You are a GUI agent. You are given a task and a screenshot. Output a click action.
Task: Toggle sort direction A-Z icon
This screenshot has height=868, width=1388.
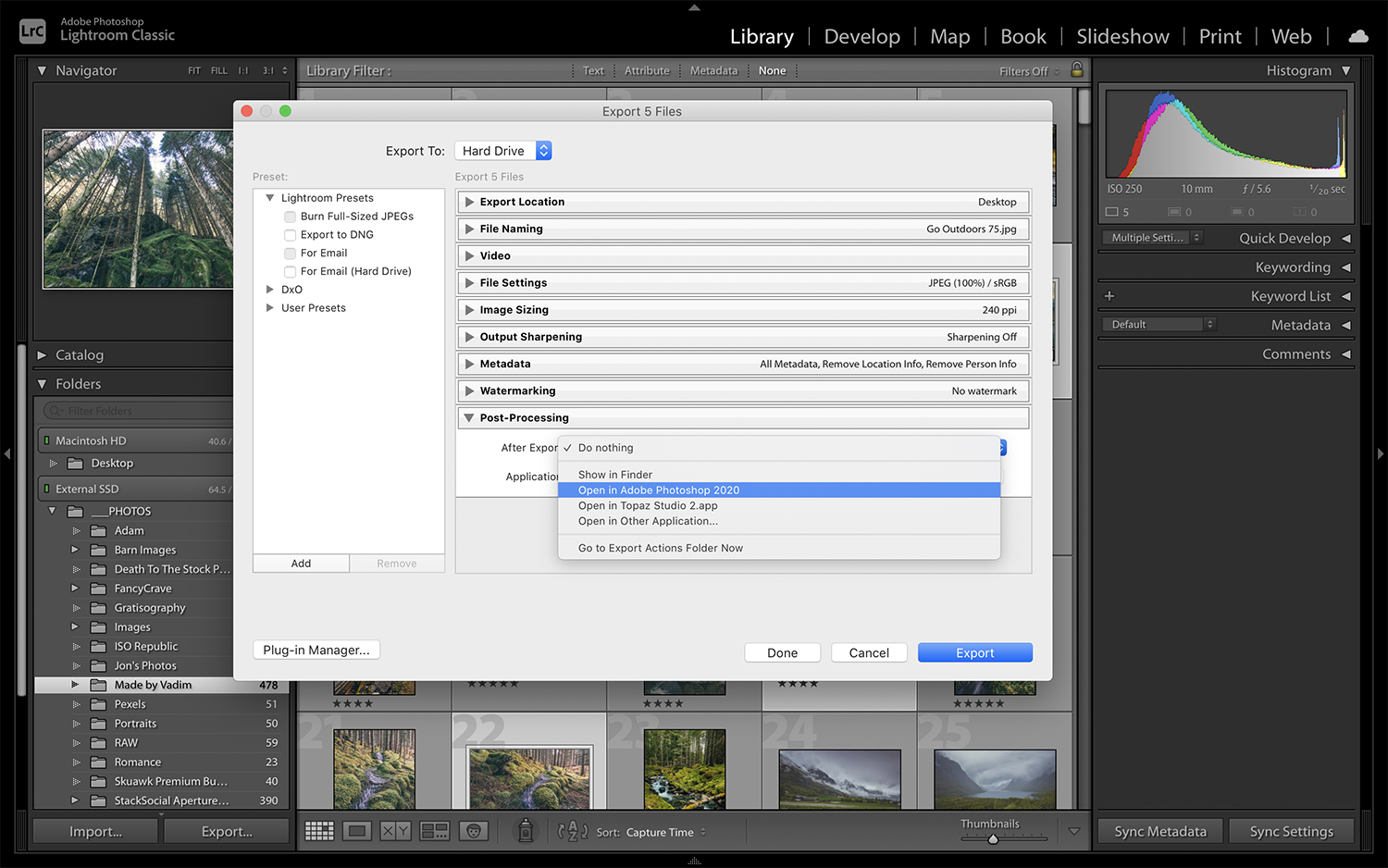(573, 831)
